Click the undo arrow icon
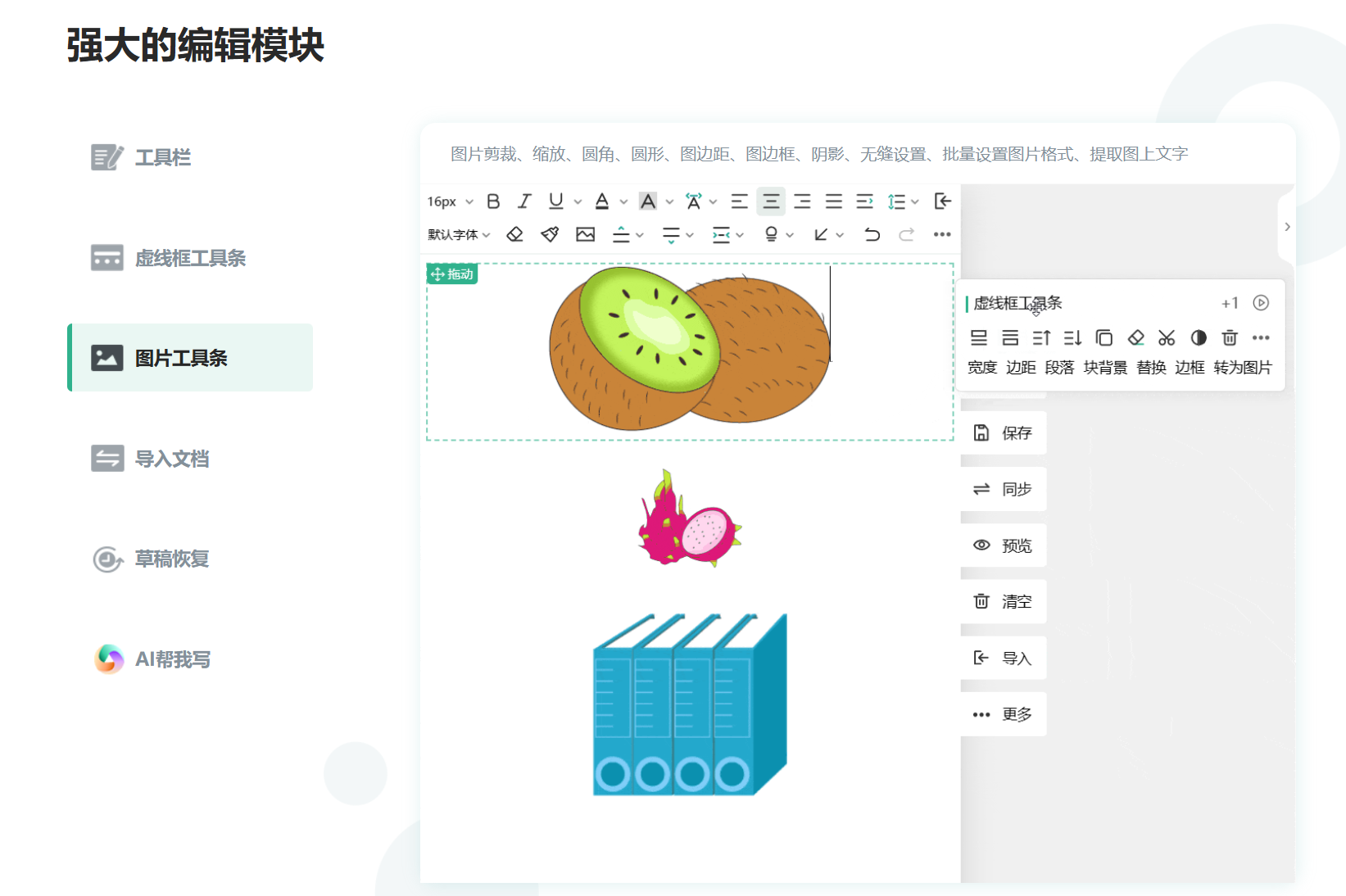This screenshot has height=896, width=1346. (x=872, y=235)
